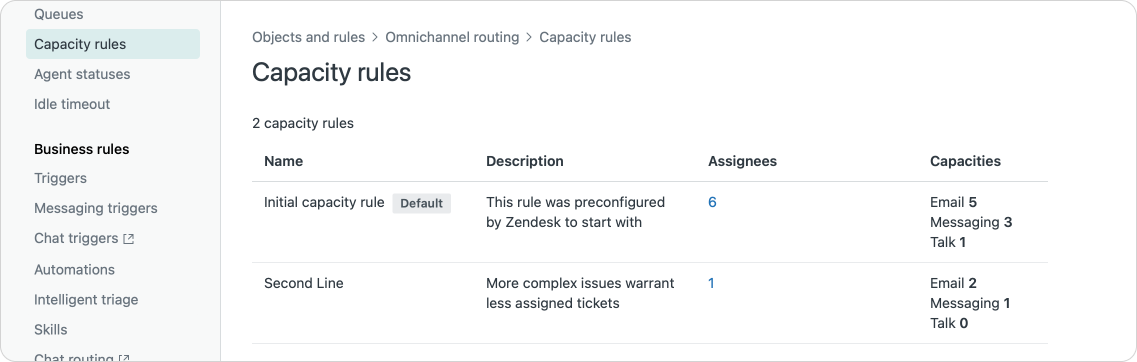Screen dimensions: 1137x362
Task: Click the Objects and rules breadcrumb
Action: point(309,37)
